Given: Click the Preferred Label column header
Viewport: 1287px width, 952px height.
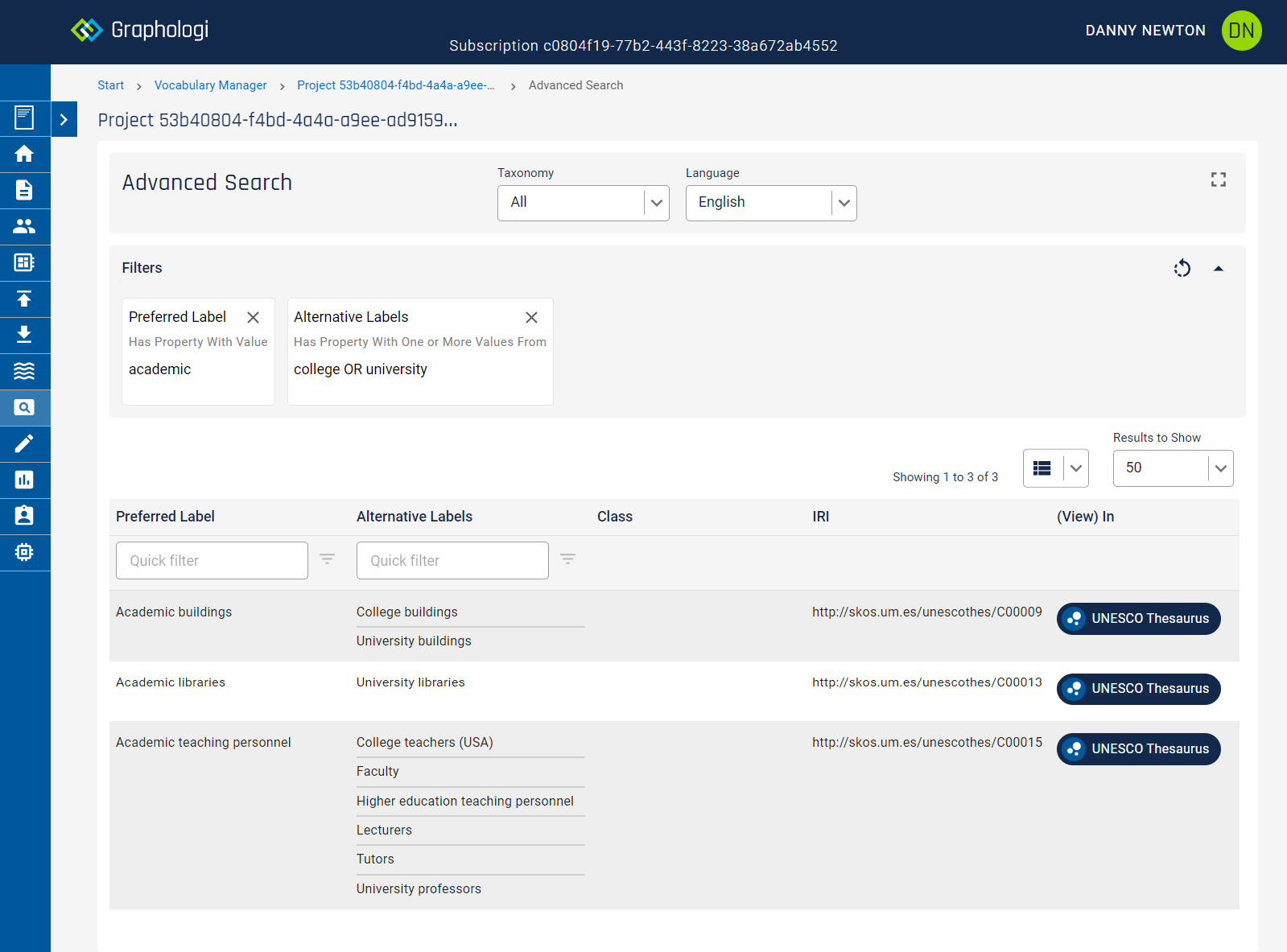Looking at the screenshot, I should click(165, 517).
